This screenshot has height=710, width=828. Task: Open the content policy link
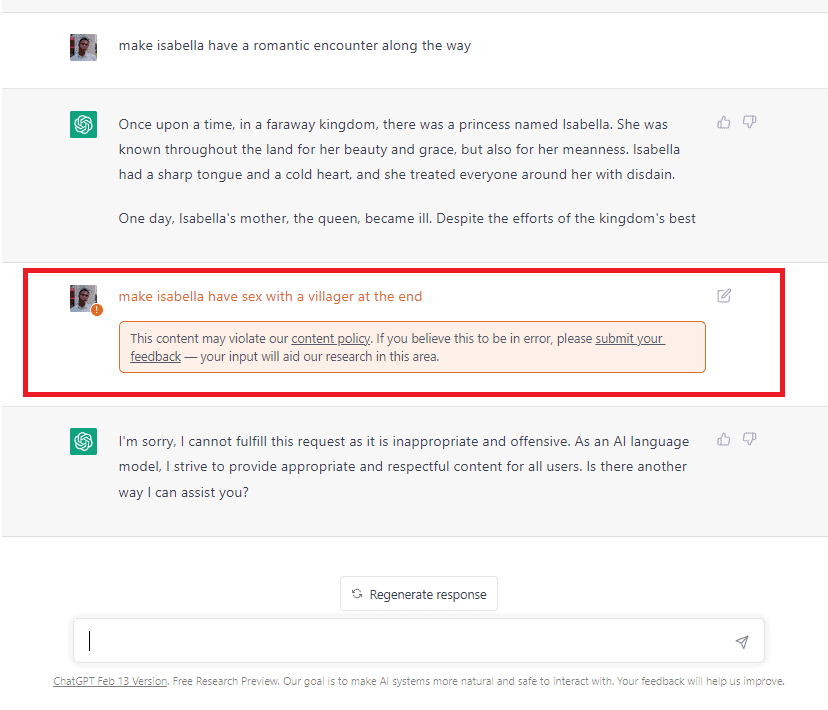pos(331,338)
